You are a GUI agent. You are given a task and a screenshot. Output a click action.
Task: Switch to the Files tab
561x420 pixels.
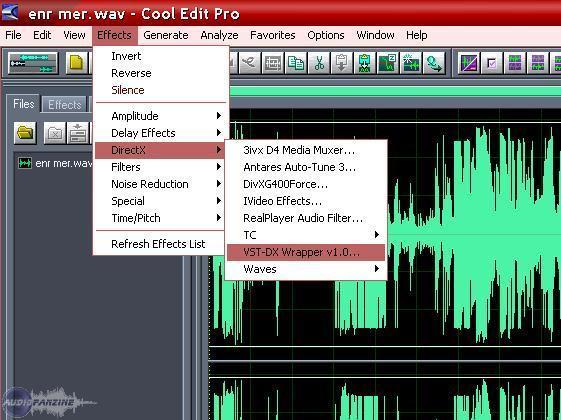point(24,104)
